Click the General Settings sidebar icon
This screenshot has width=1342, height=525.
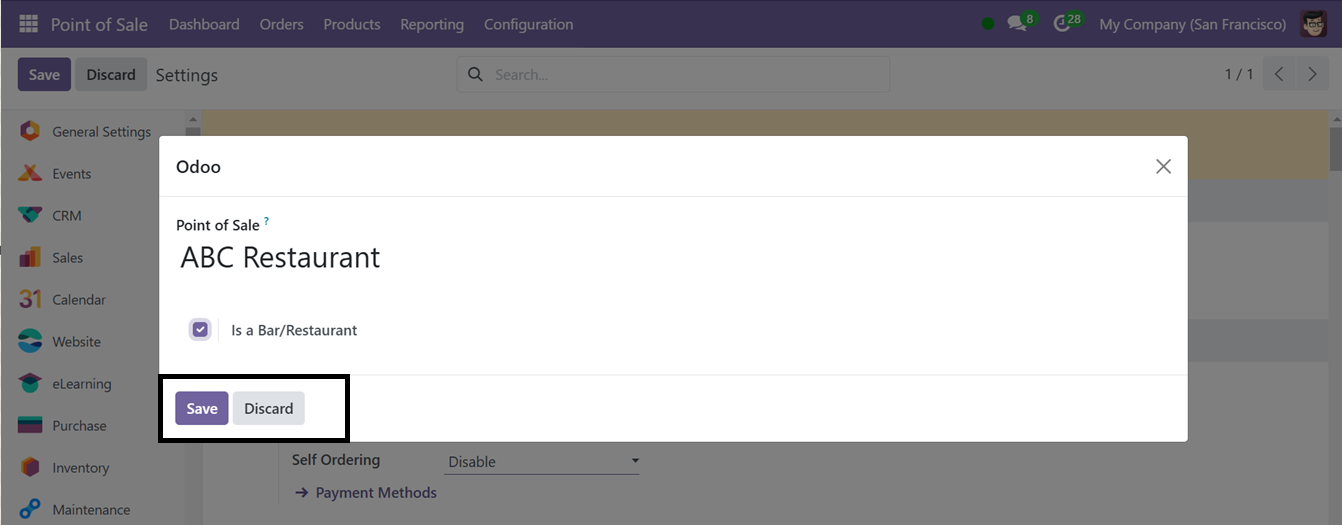pos(30,131)
